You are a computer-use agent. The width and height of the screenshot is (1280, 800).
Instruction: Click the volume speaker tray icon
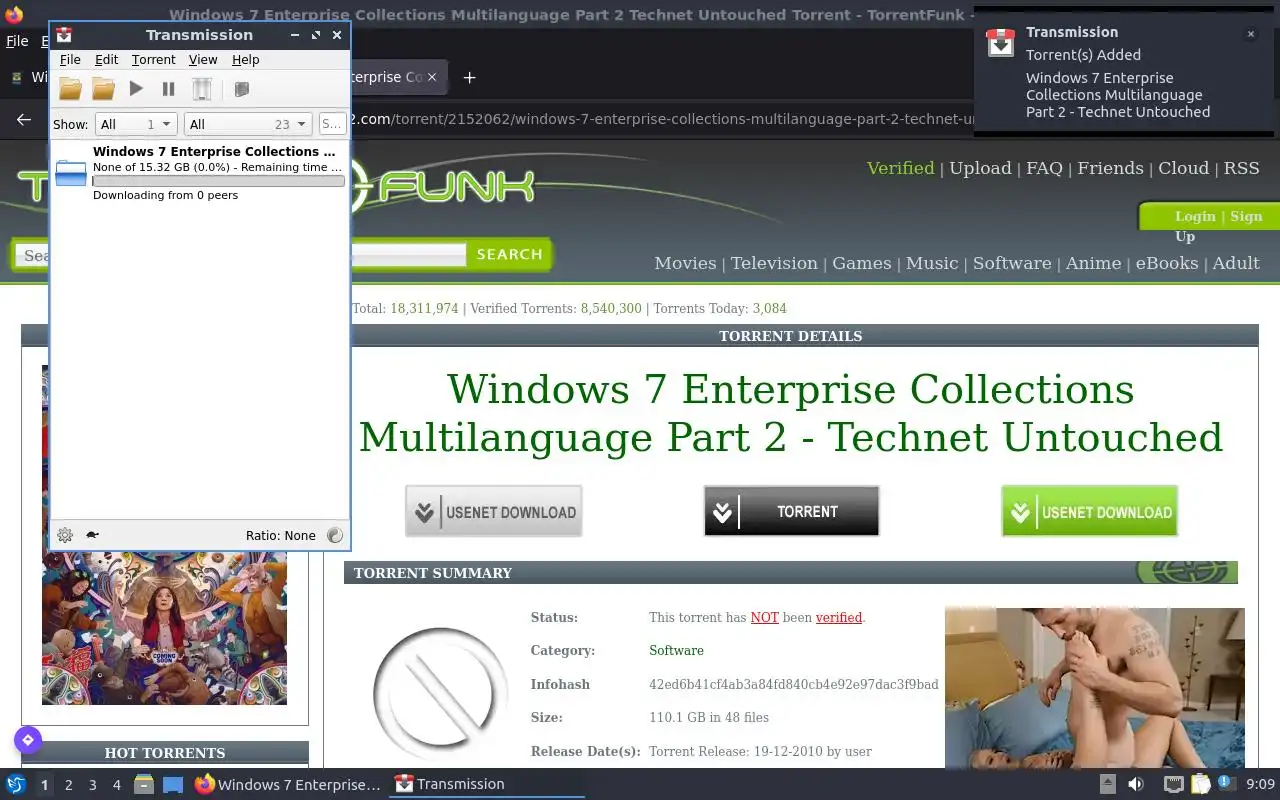tap(1136, 785)
